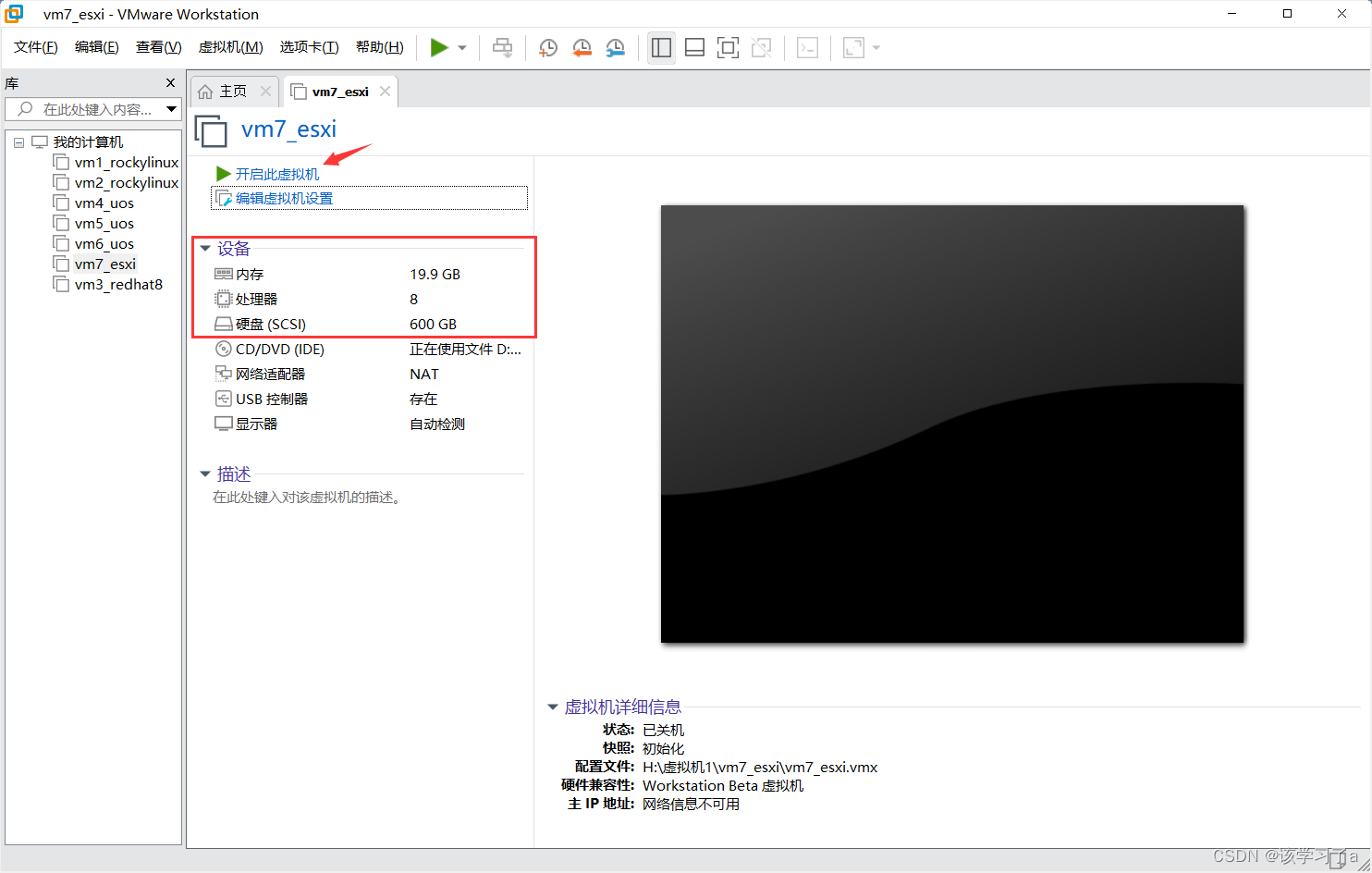Click Workstation Beta 虚拟机 compatibility value
The height and width of the screenshot is (873, 1372).
(x=723, y=785)
